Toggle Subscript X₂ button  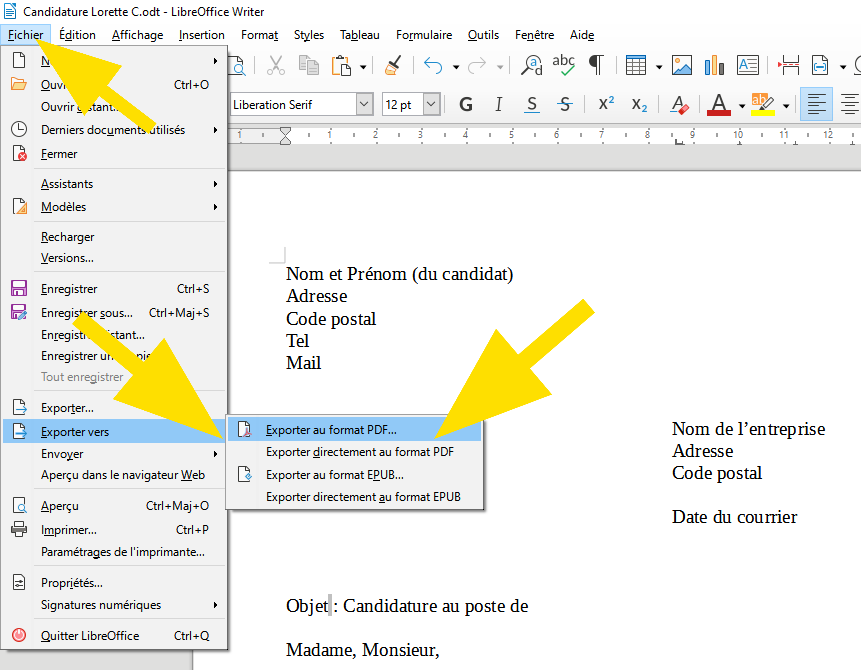click(x=639, y=104)
